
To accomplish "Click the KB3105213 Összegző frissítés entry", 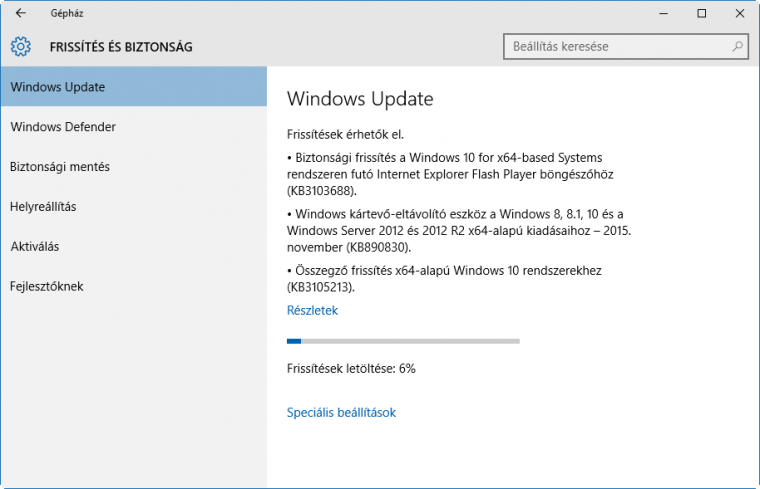I will point(444,279).
